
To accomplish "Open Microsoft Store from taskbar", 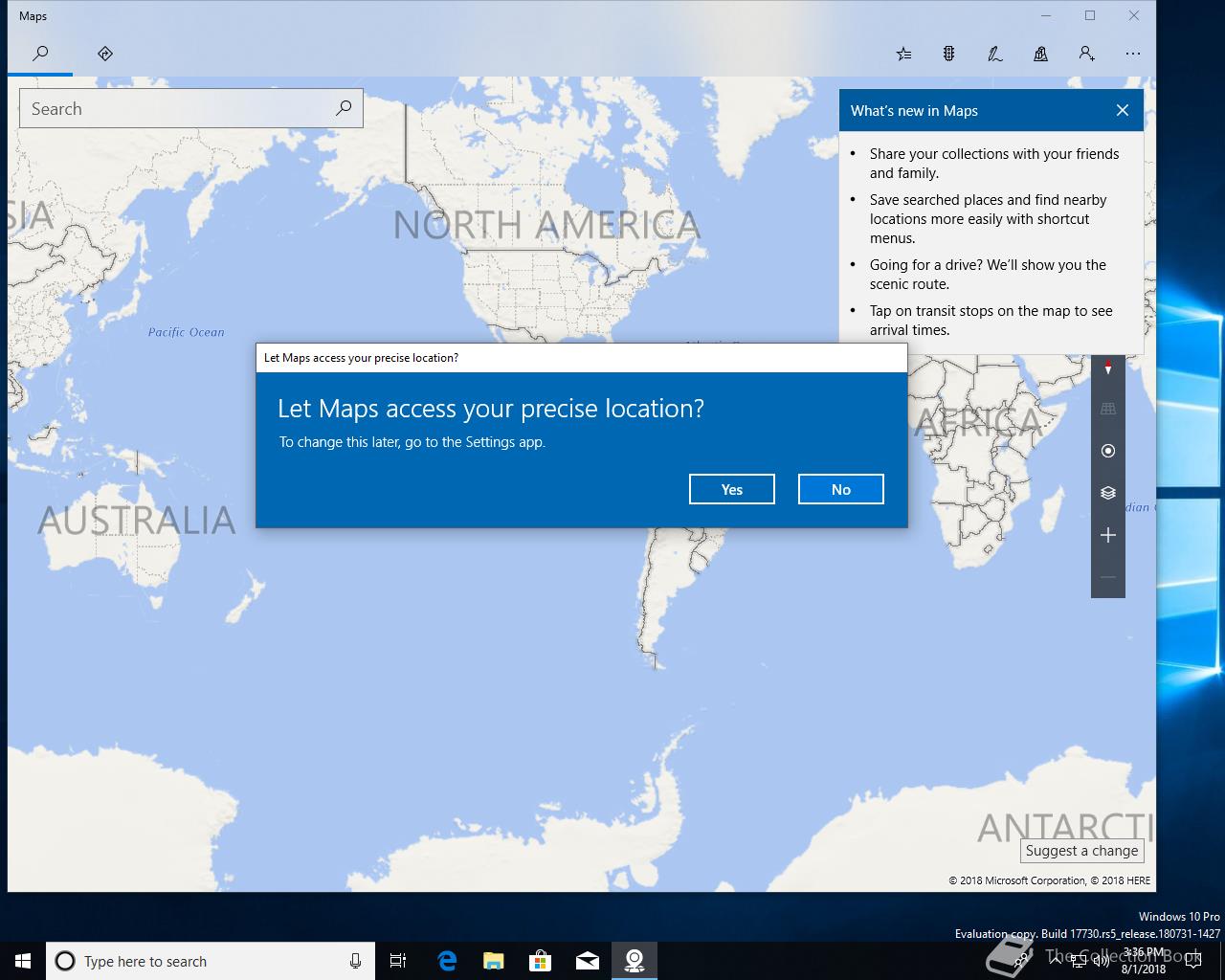I will (x=541, y=961).
